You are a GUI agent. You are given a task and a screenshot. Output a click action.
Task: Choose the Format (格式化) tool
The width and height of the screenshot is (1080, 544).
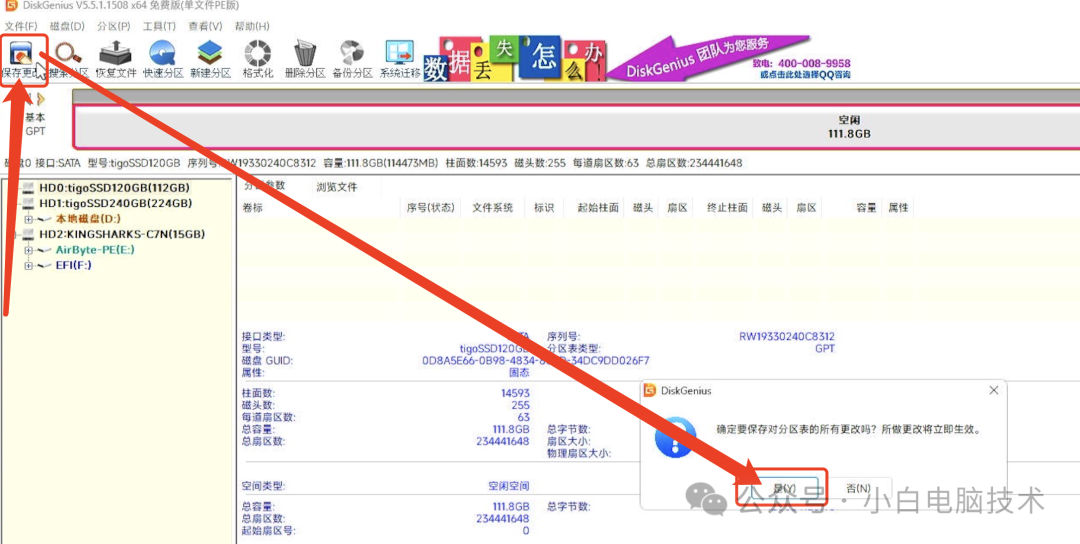pos(258,59)
